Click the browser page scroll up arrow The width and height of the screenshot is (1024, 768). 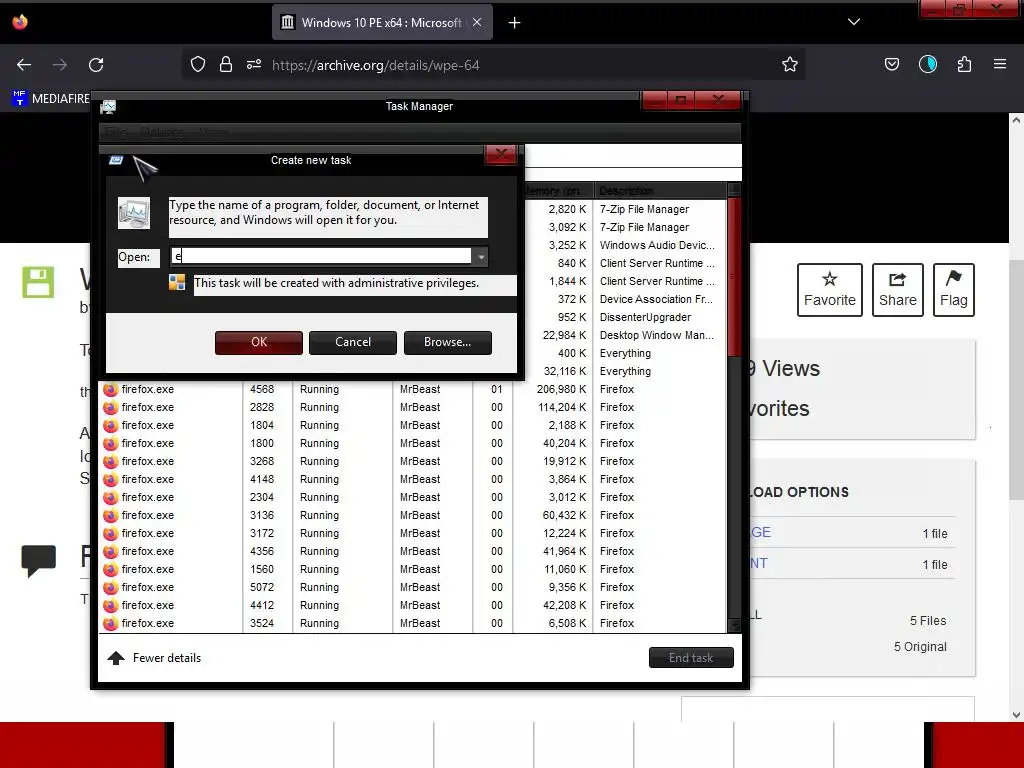click(1016, 120)
